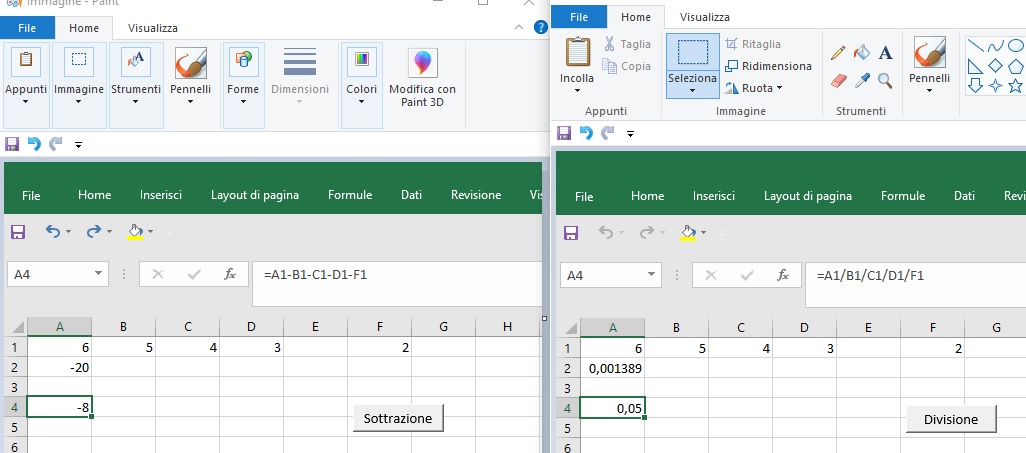Screen dimensions: 1026x453
Task: Open File tab in left Paint window
Action: 27,28
